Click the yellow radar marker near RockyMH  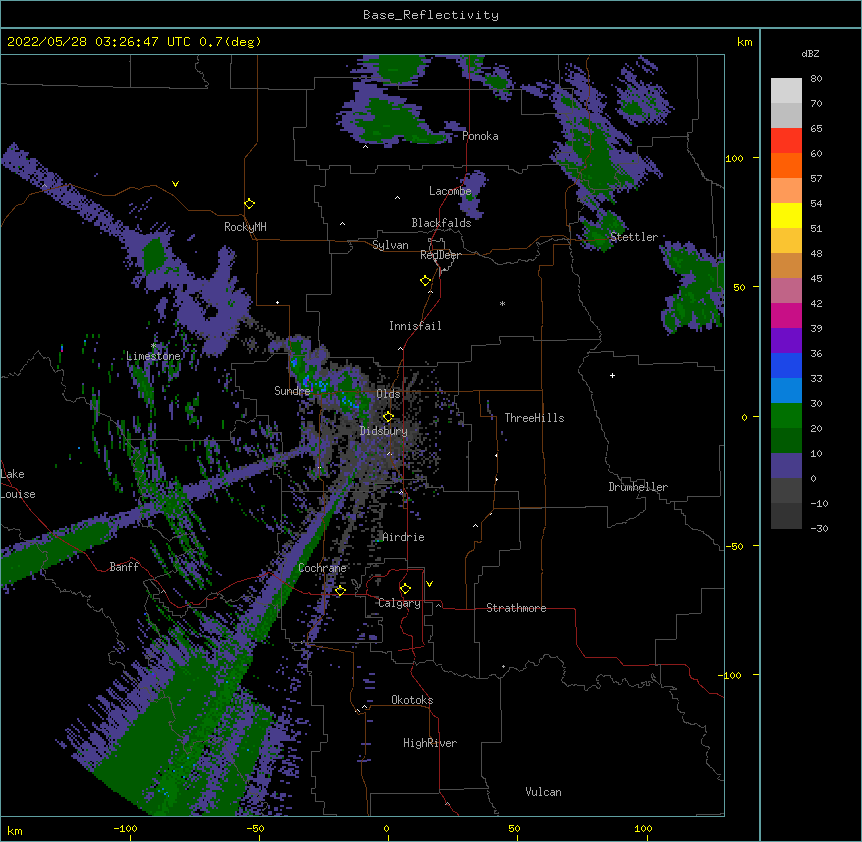(x=250, y=204)
